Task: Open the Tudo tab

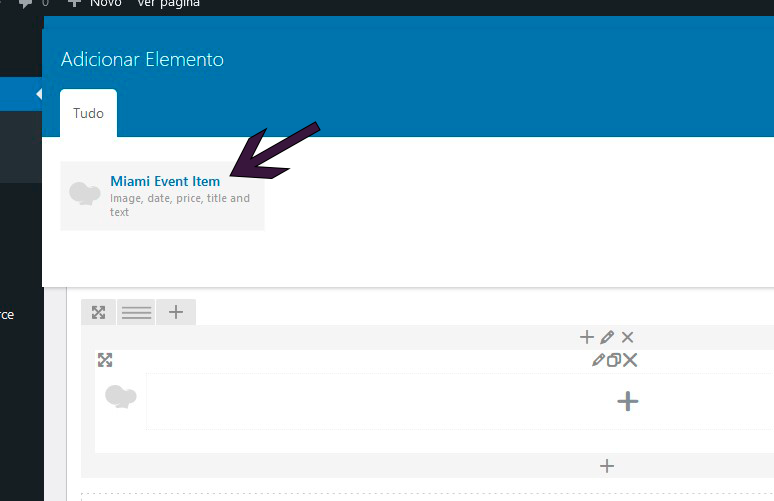Action: (x=88, y=114)
